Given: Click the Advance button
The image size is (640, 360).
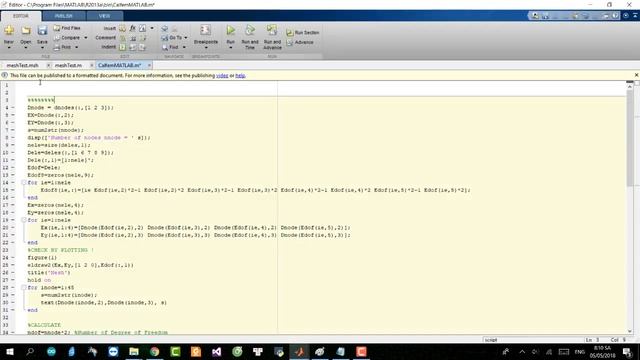Looking at the screenshot, I should (300, 42).
